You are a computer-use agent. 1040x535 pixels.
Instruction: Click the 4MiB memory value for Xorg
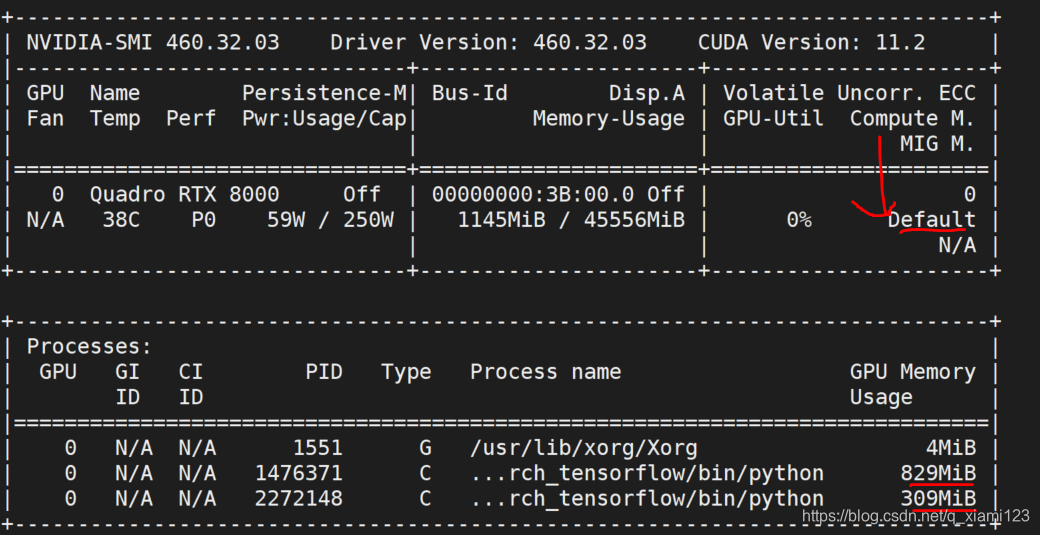[950, 449]
